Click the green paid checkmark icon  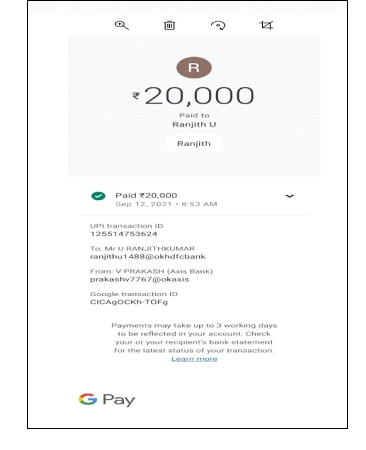pyautogui.click(x=98, y=196)
